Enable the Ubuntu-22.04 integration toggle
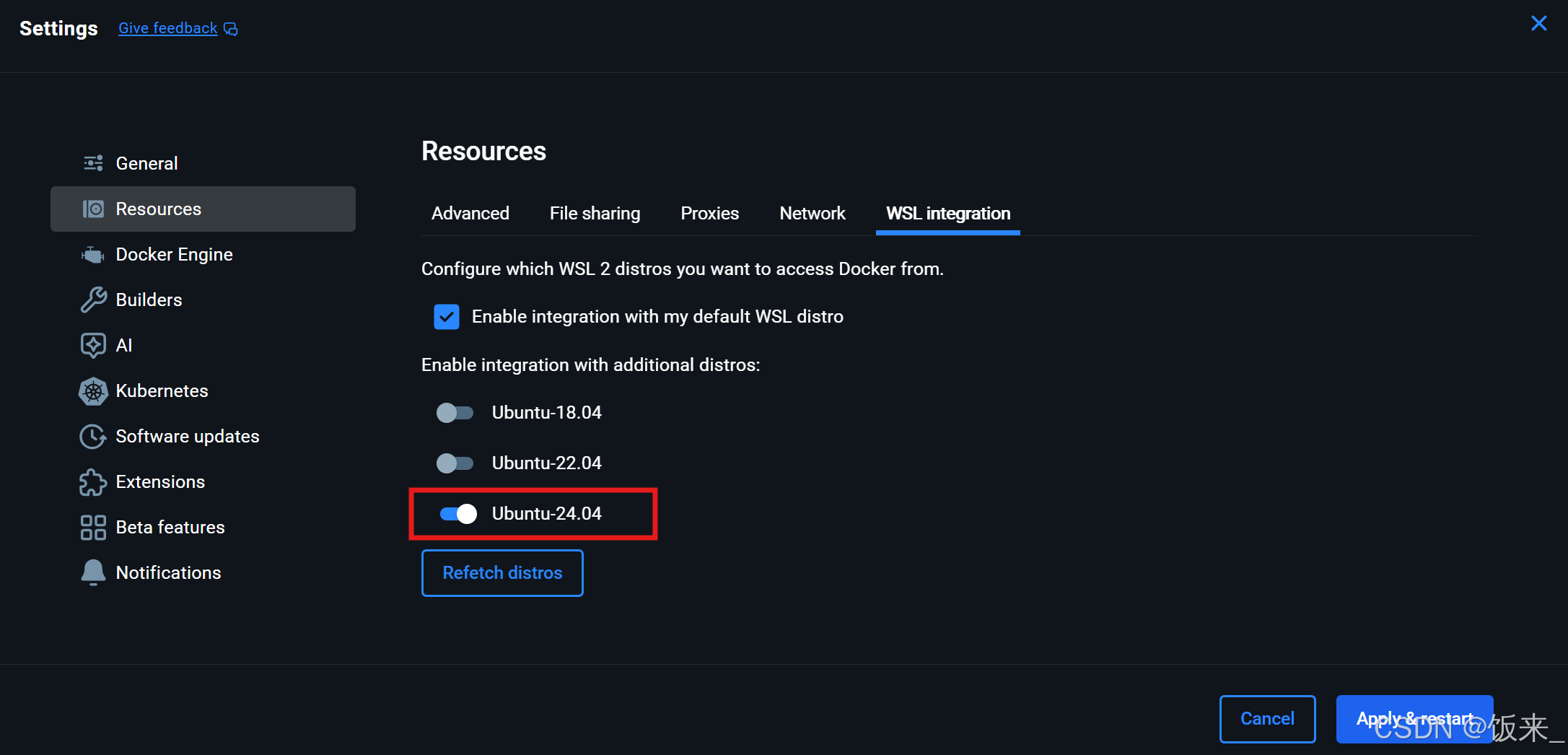The image size is (1568, 755). 455,463
